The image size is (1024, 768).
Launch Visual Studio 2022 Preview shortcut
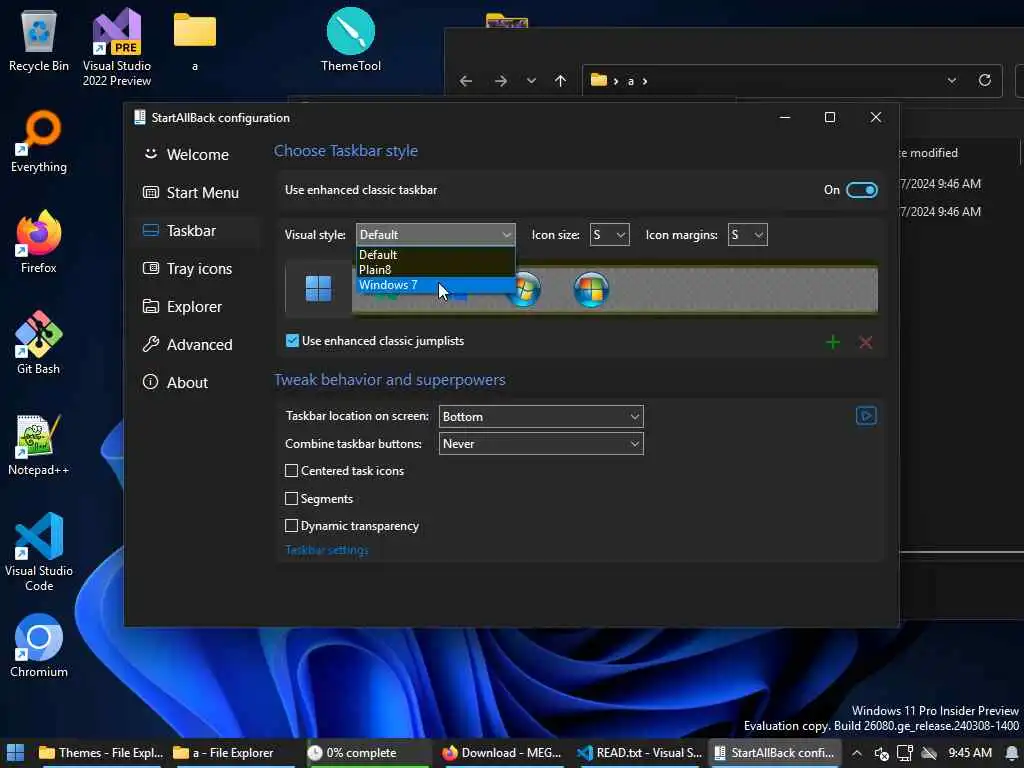pyautogui.click(x=117, y=47)
